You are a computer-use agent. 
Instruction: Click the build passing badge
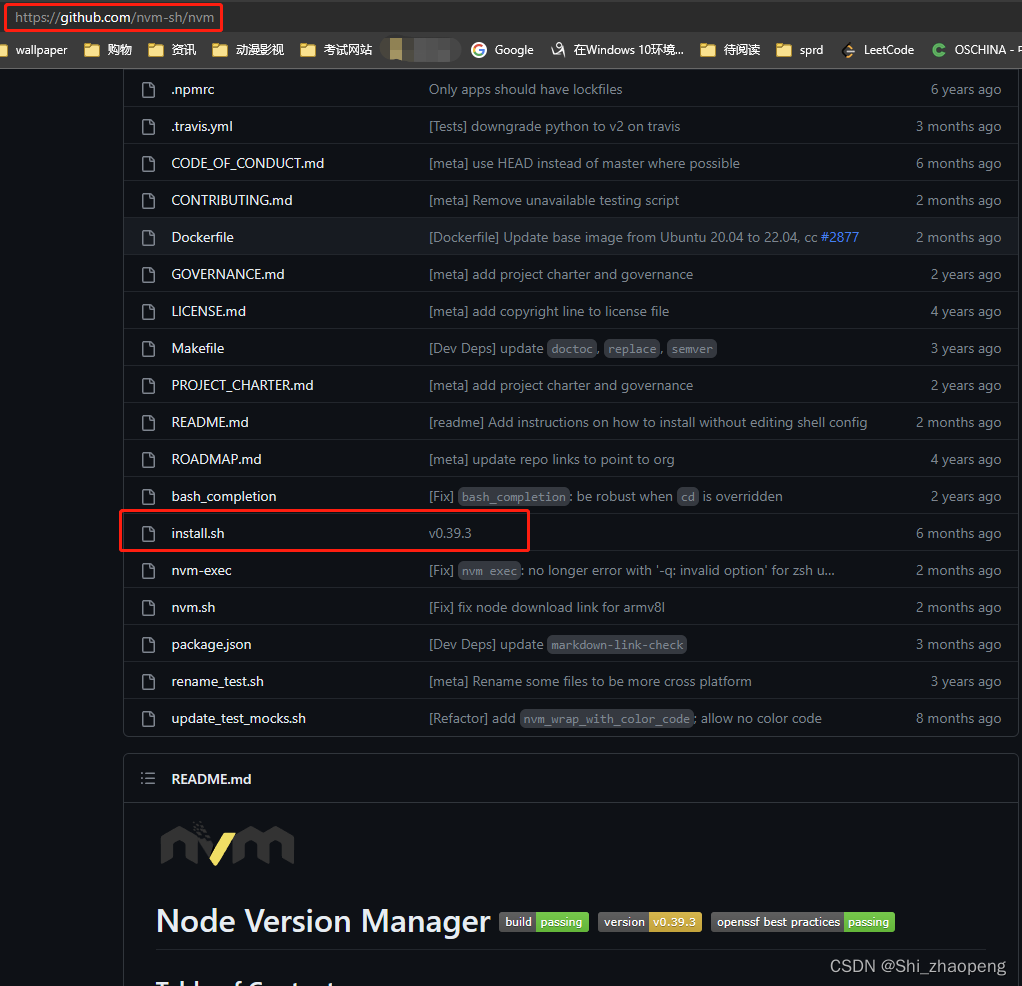(544, 922)
